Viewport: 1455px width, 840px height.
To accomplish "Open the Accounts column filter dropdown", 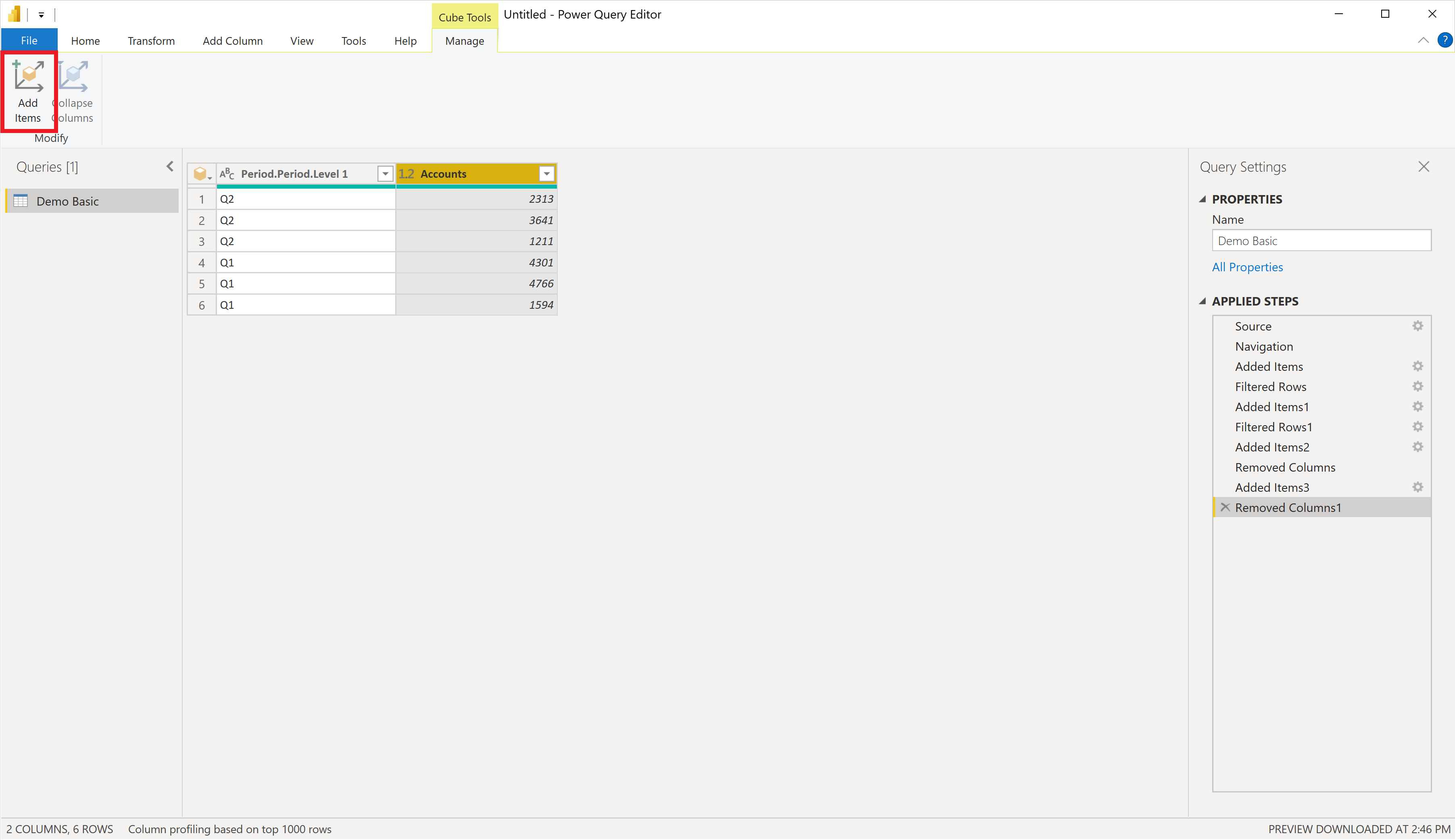I will coord(546,174).
